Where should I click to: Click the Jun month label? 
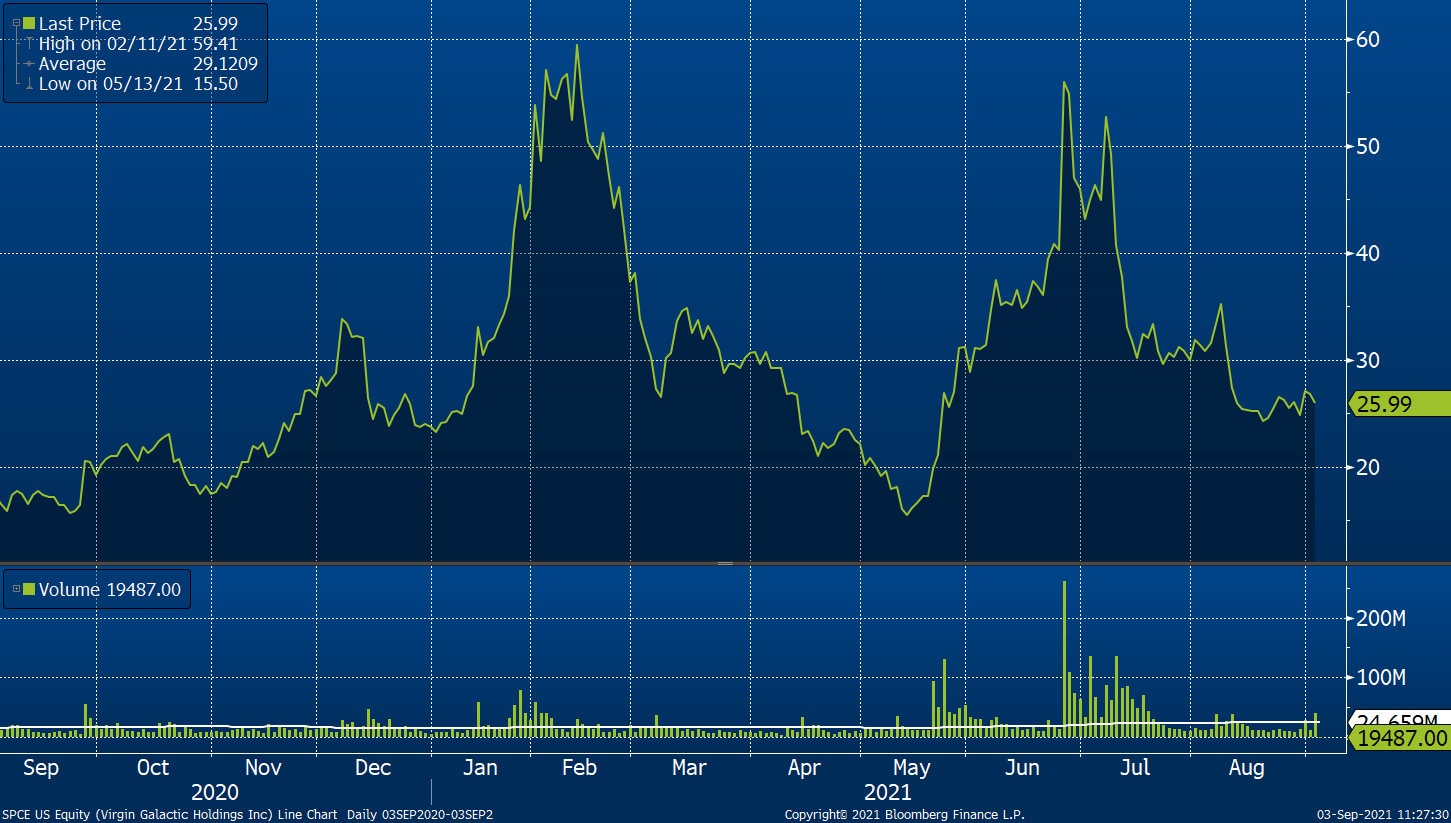pos(1022,769)
